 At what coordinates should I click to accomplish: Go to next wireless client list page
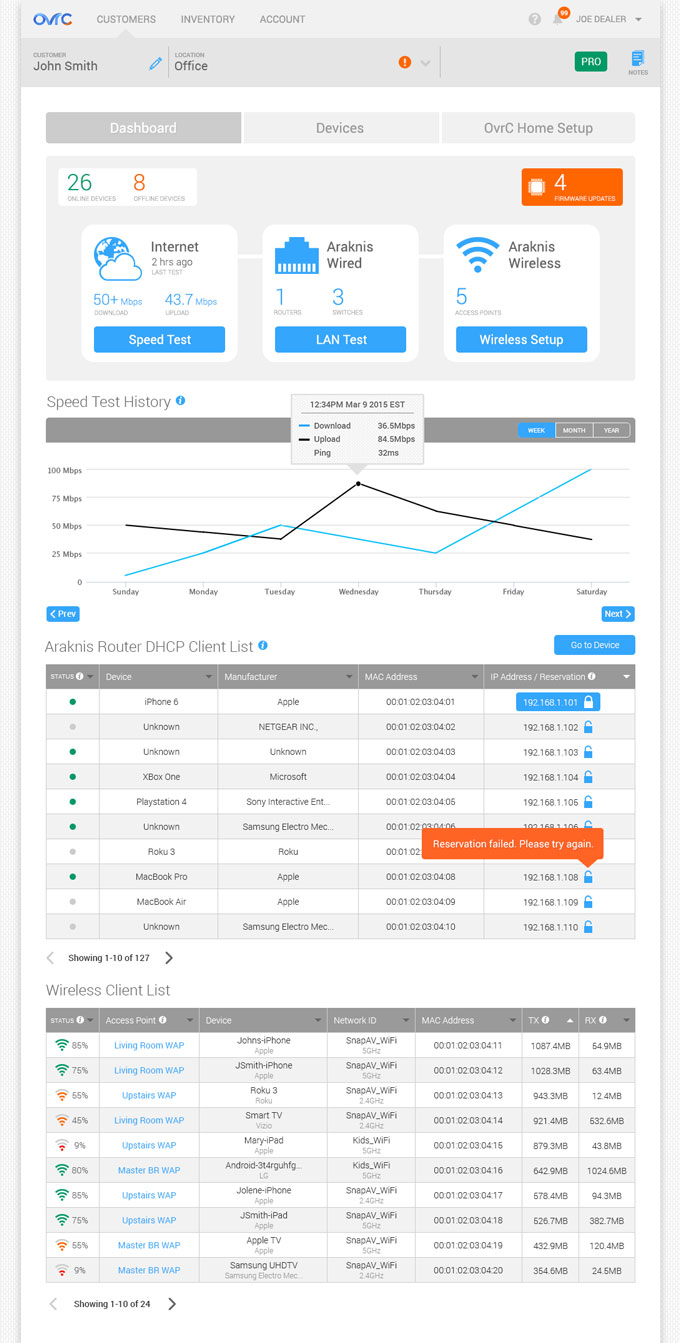[172, 1304]
